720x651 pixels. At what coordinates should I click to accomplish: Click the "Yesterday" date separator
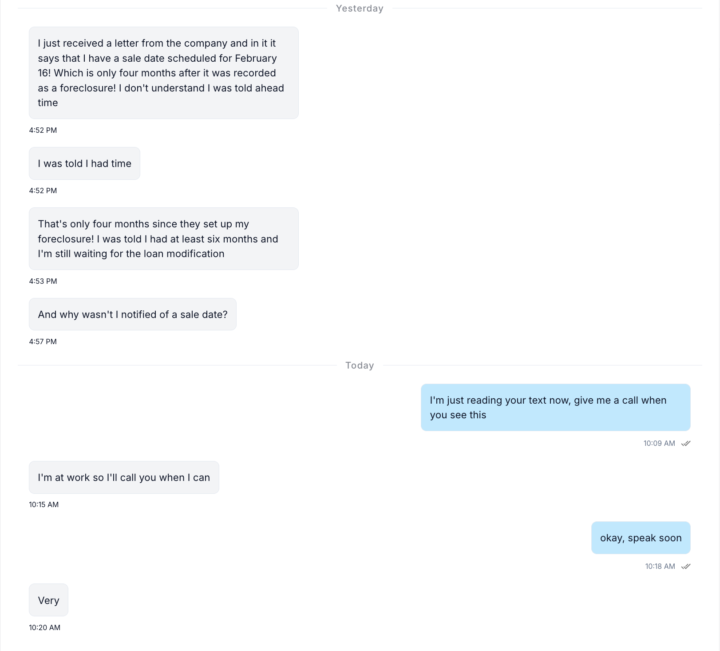pos(360,8)
